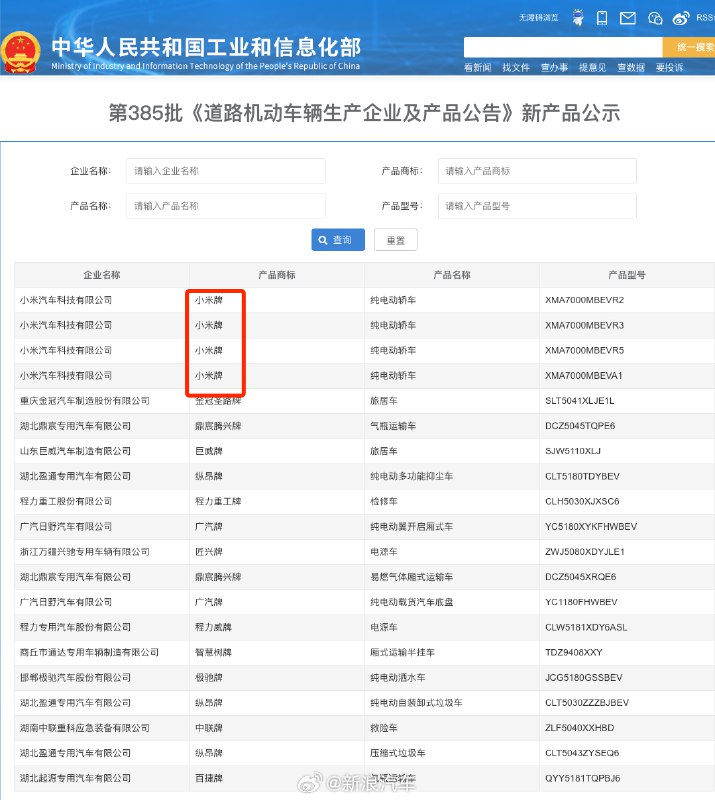Open the WeChat icon in header
The height and width of the screenshot is (800, 715).
click(x=655, y=18)
